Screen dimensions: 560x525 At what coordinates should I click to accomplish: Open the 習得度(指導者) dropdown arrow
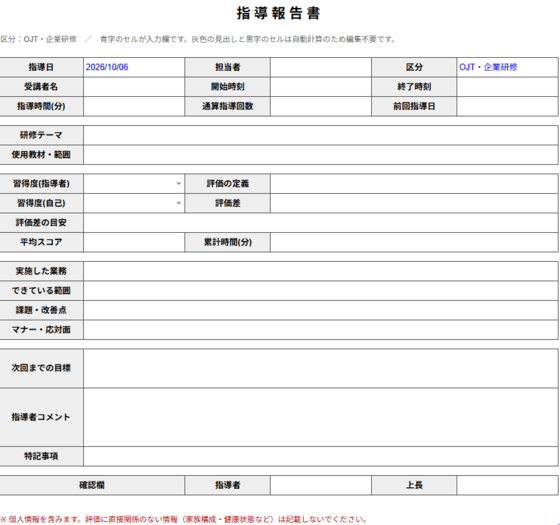point(178,184)
